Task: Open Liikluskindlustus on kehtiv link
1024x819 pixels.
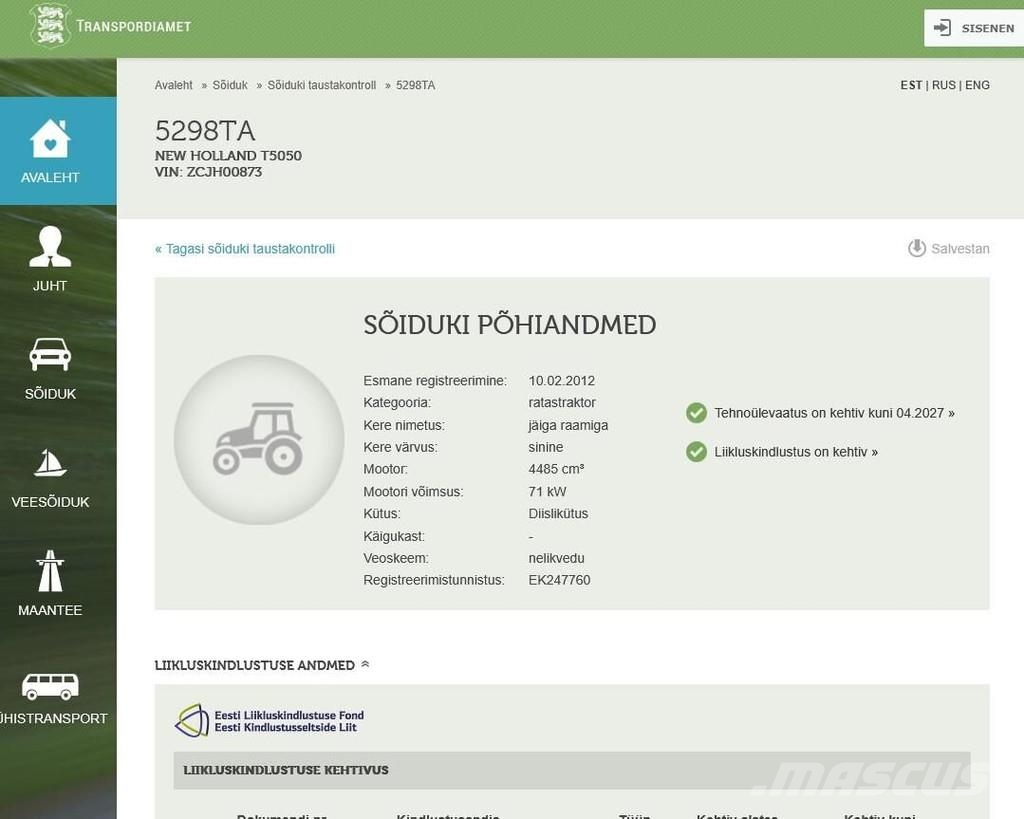Action: pos(795,452)
